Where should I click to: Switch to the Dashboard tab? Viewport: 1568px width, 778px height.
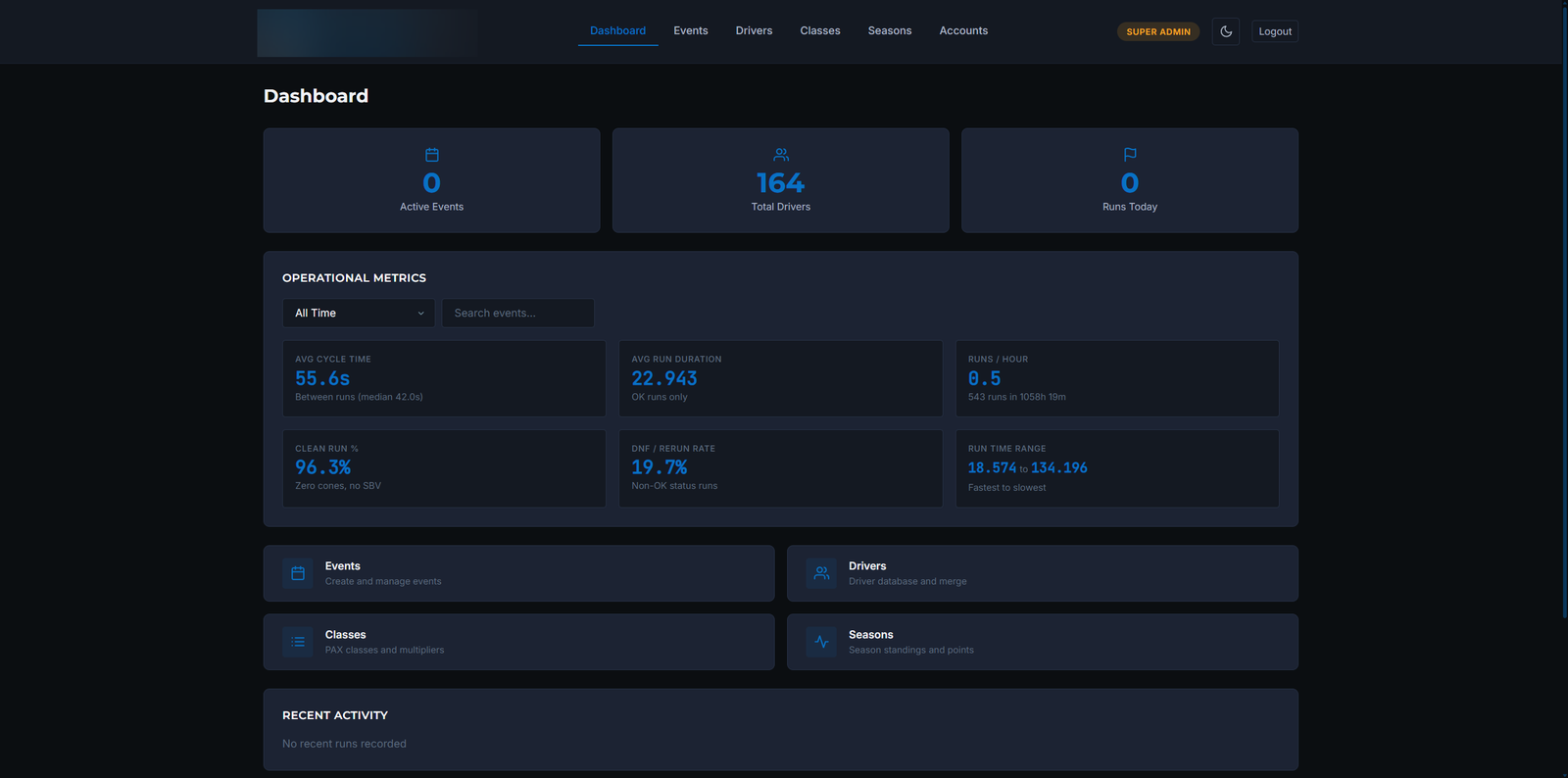pyautogui.click(x=617, y=30)
